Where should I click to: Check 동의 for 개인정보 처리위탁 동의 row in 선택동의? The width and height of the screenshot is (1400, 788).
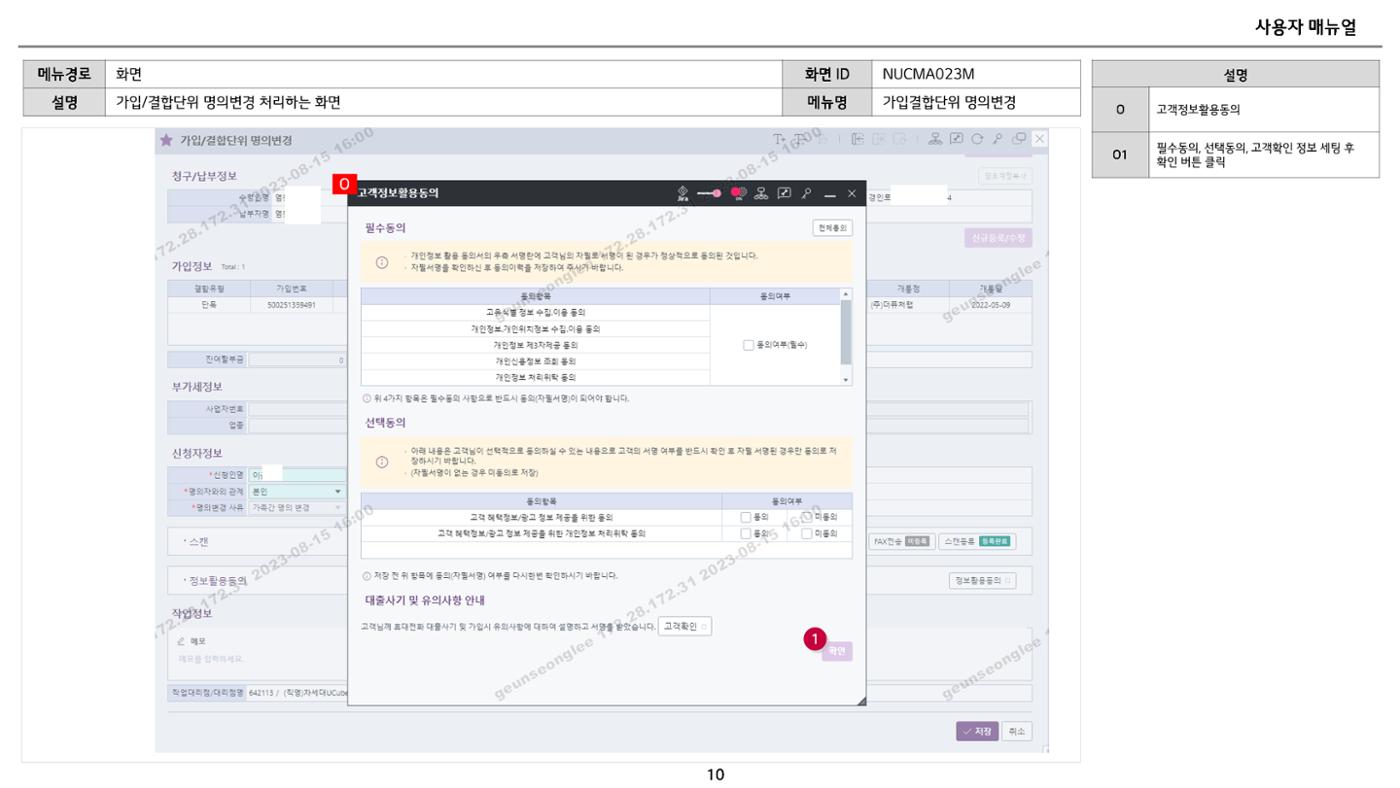coord(747,533)
